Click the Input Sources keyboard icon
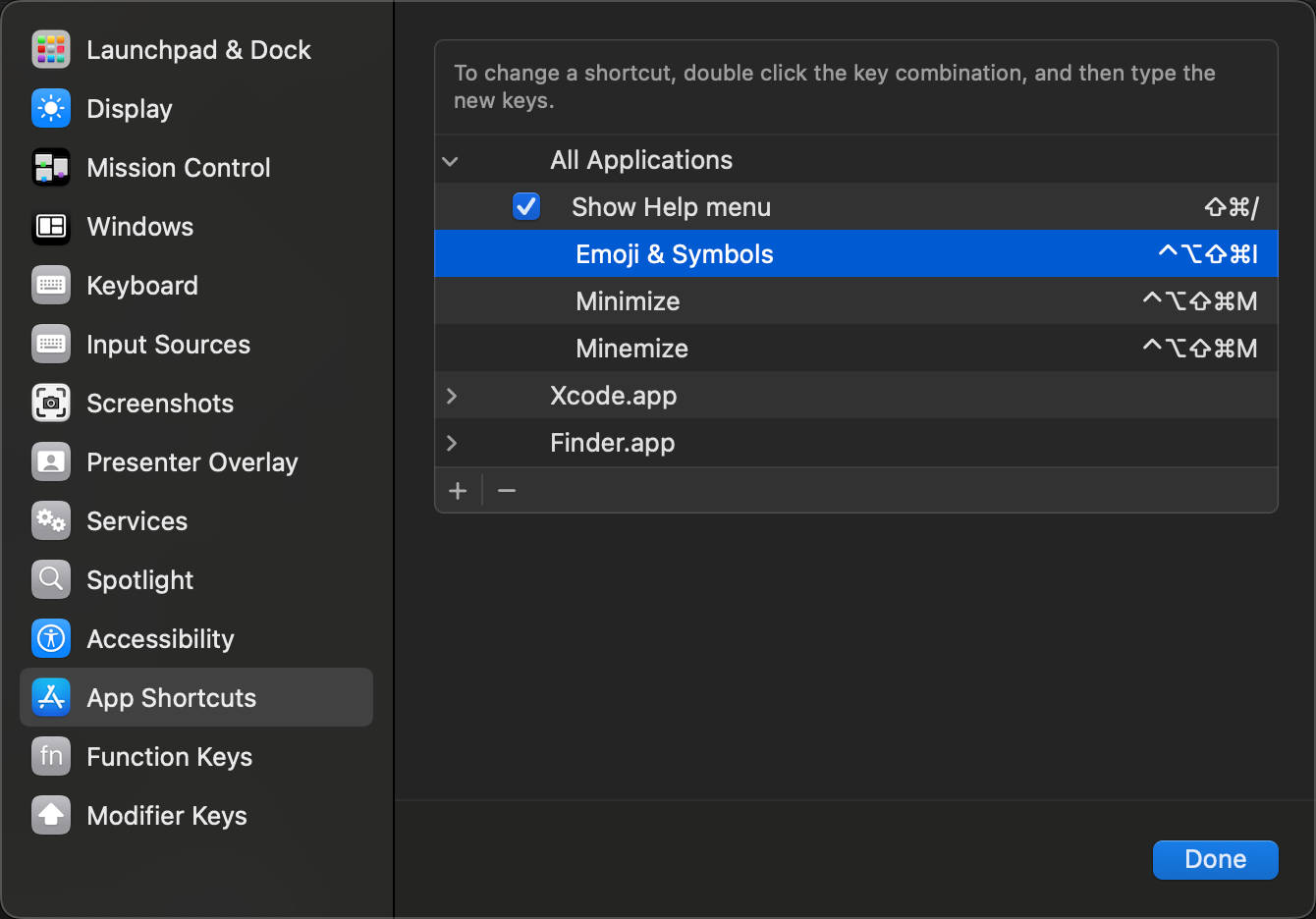1316x919 pixels. coord(51,345)
